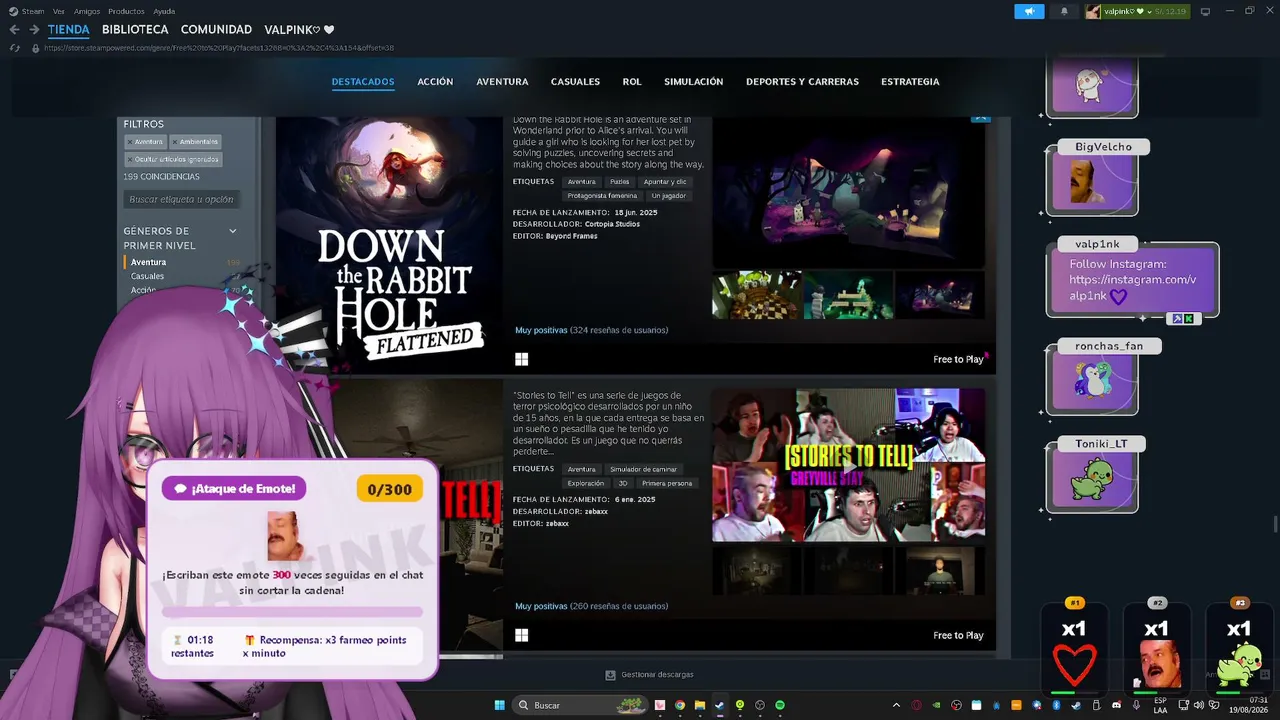Click the Un jugador tag
The width and height of the screenshot is (1280, 720).
[x=669, y=196]
